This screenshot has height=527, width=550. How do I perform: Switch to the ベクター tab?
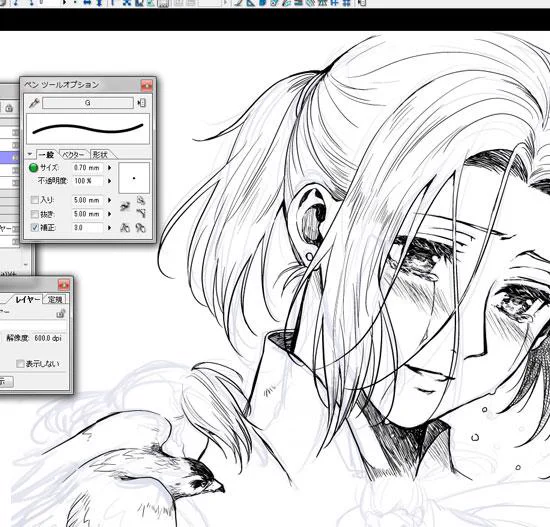(x=73, y=154)
